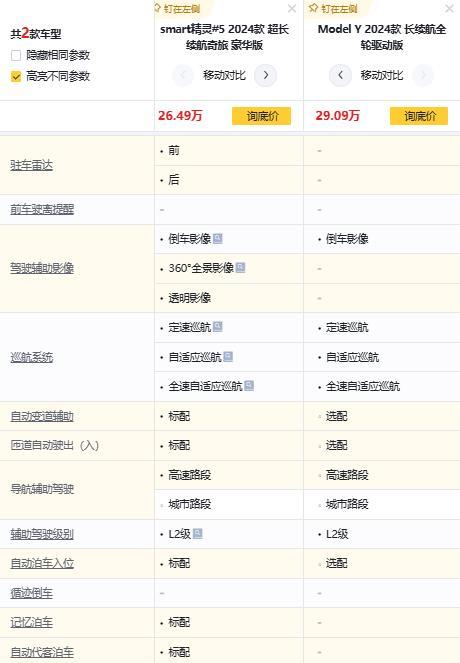This screenshot has width=460, height=663.
Task: Click the pin icon above Model Y column
Action: click(313, 8)
